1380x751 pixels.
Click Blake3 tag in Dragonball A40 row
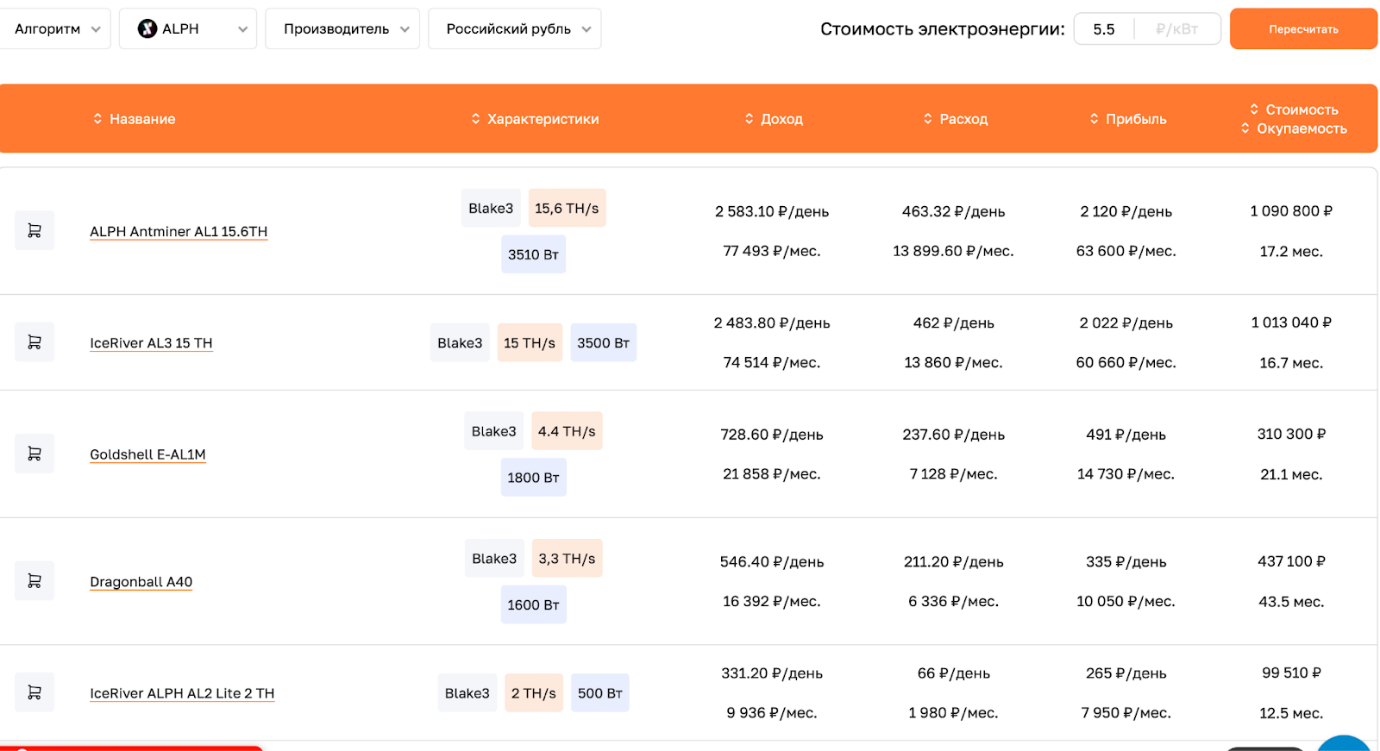pos(494,558)
